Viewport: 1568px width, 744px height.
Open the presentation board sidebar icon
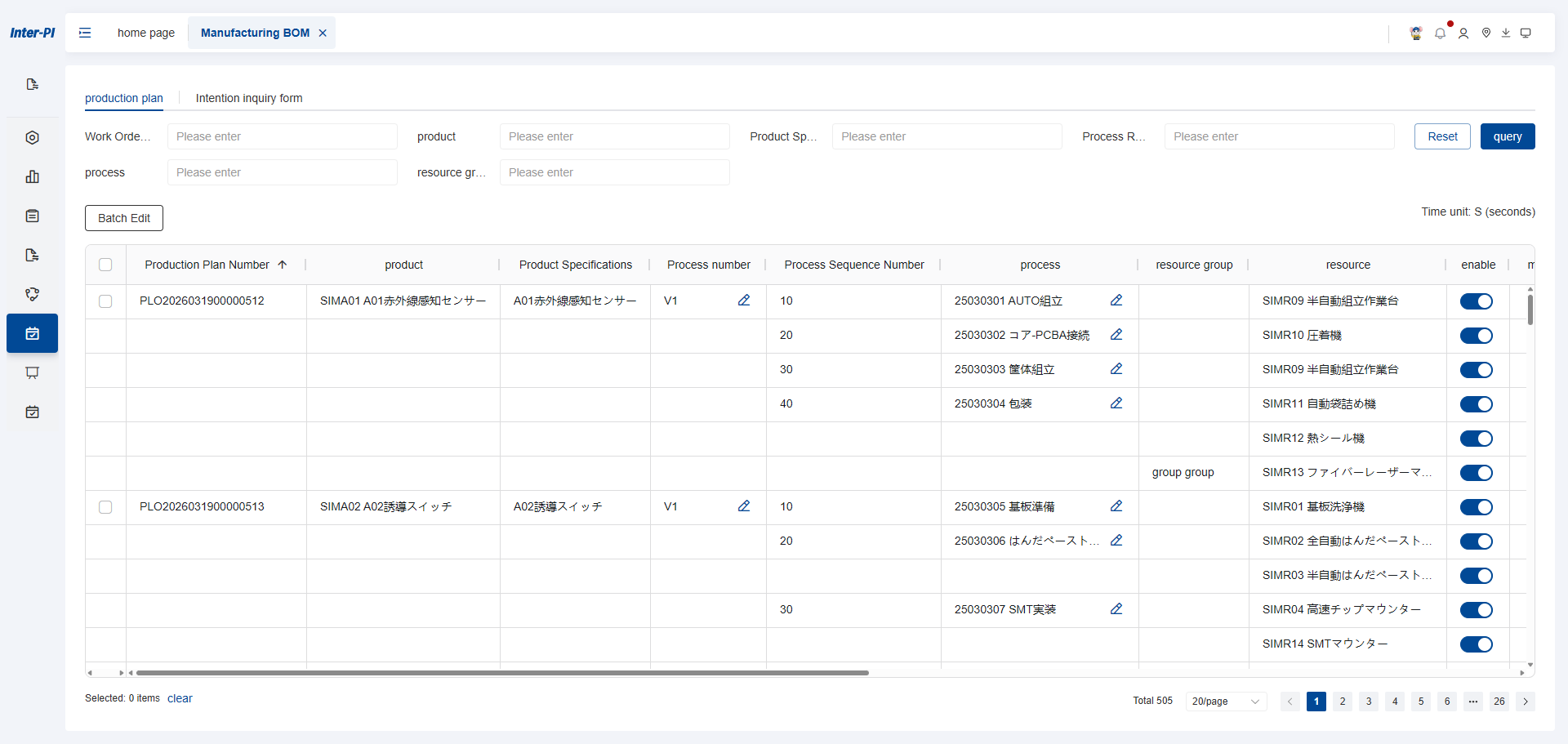32,372
